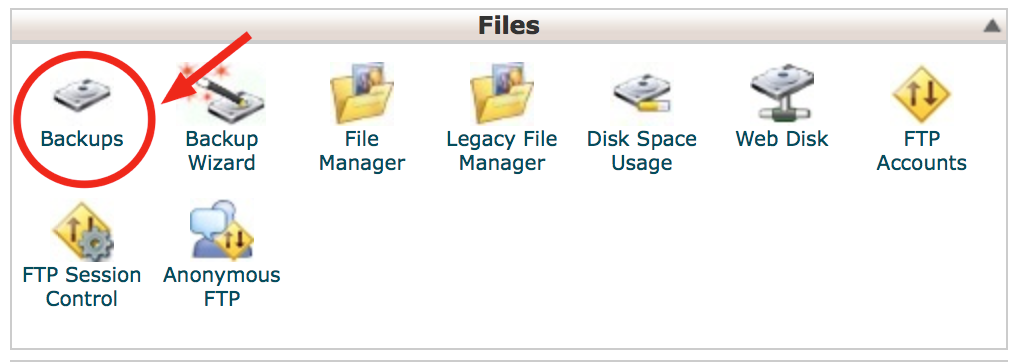The height and width of the screenshot is (362, 1020).
Task: Click the Backup Wizard text link
Action: 222,150
